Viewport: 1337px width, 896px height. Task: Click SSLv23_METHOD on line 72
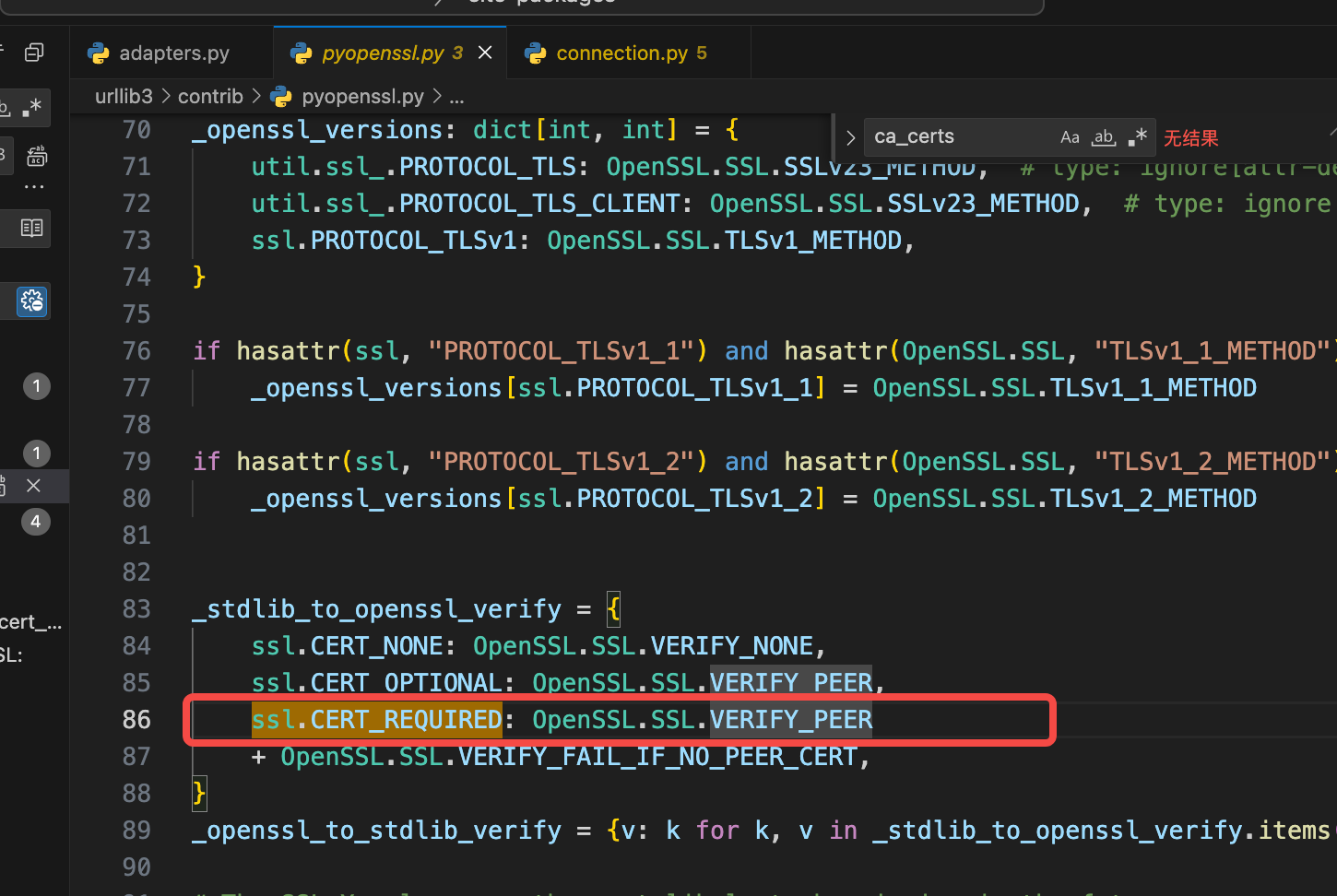click(x=983, y=204)
